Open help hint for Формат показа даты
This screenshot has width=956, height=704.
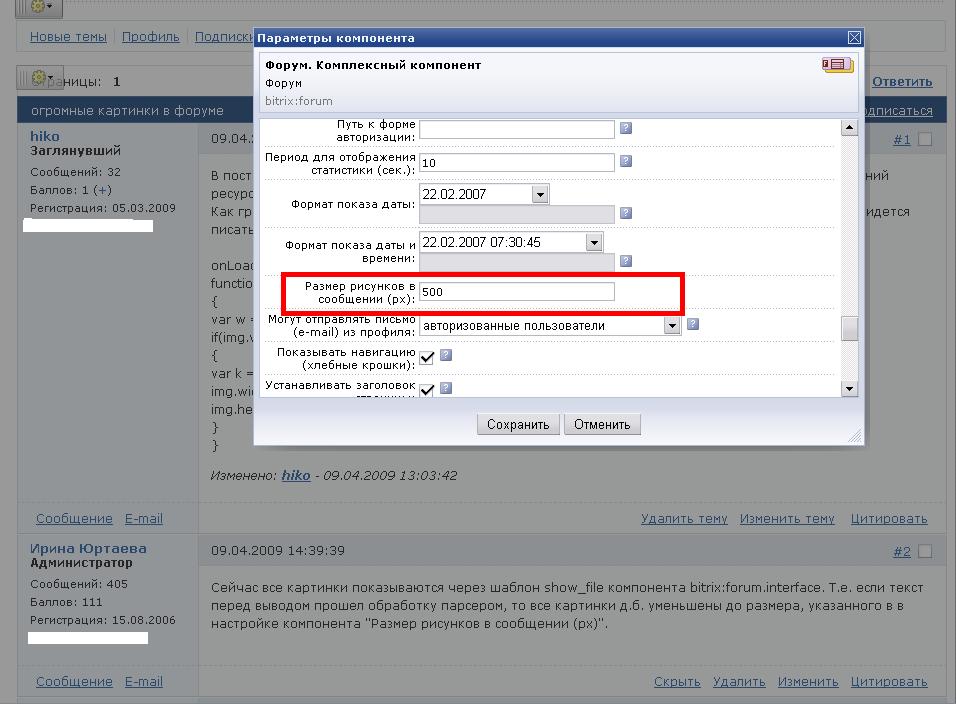[x=626, y=213]
